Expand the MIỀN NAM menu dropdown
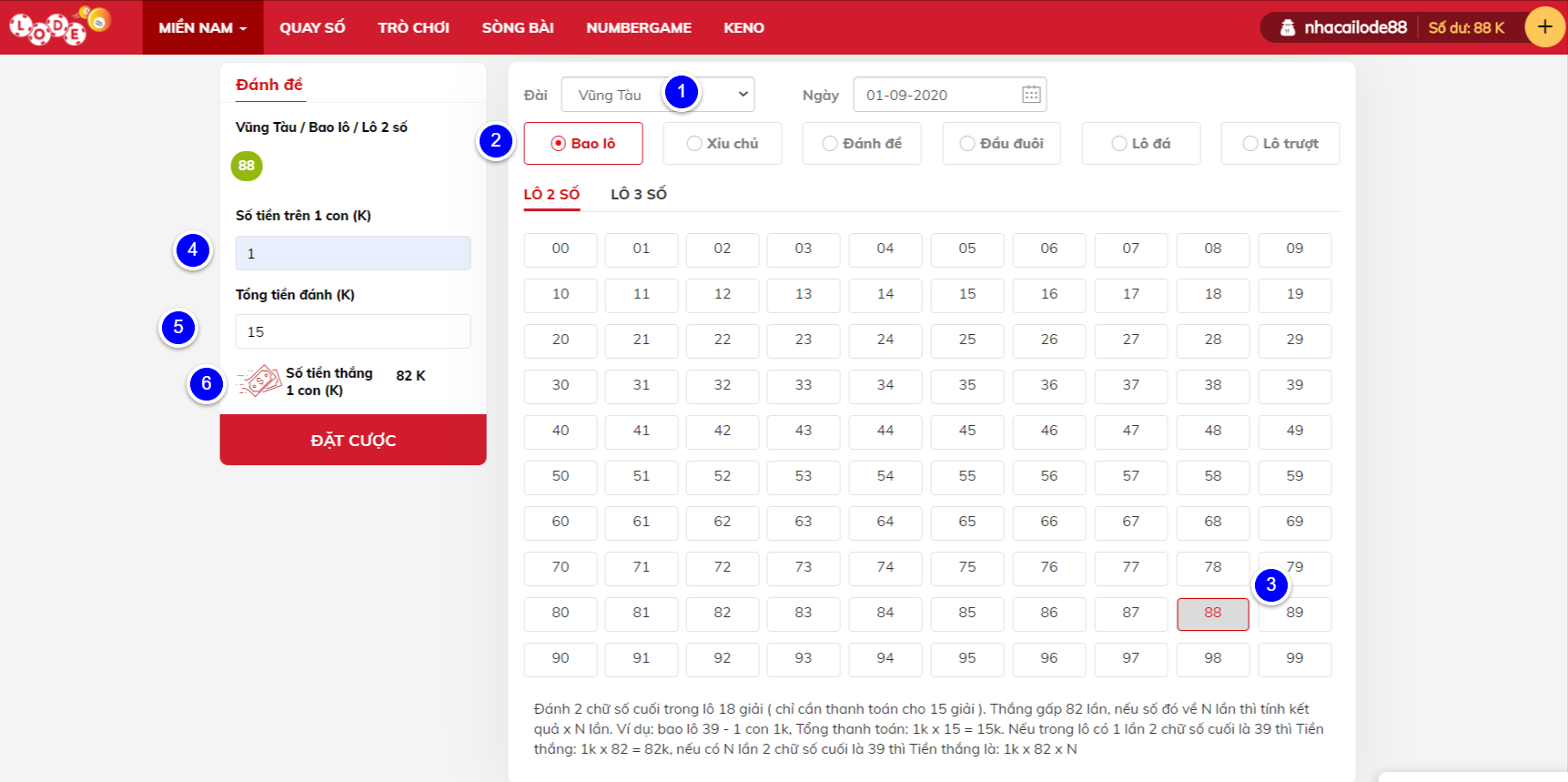This screenshot has width=1568, height=782. 203,27
